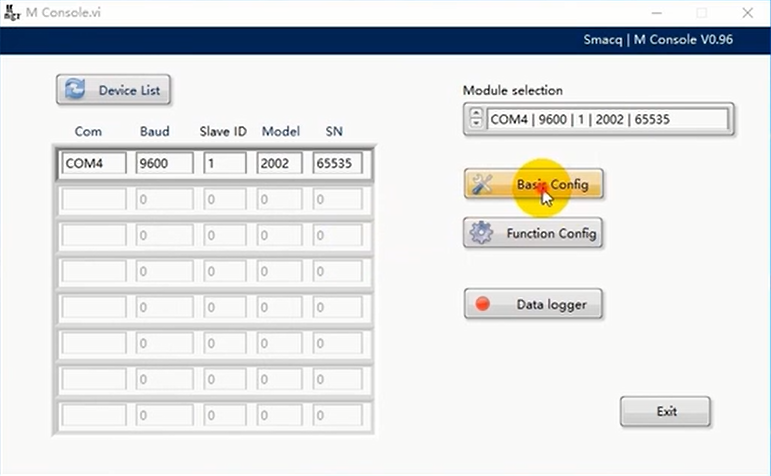Image resolution: width=771 pixels, height=476 pixels.
Task: Click the red record dot on Data logger
Action: tap(482, 304)
